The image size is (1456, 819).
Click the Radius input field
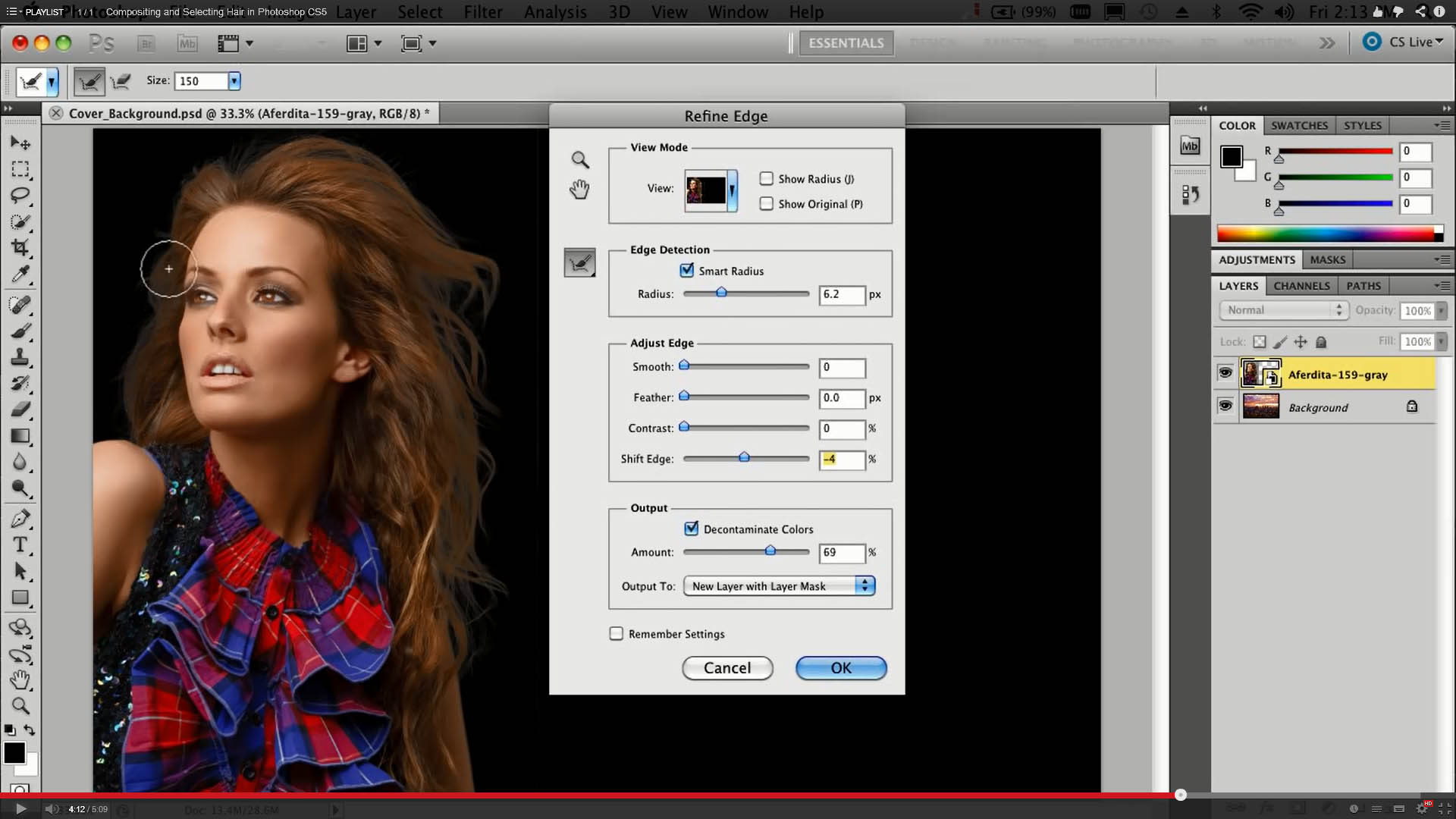click(x=842, y=294)
